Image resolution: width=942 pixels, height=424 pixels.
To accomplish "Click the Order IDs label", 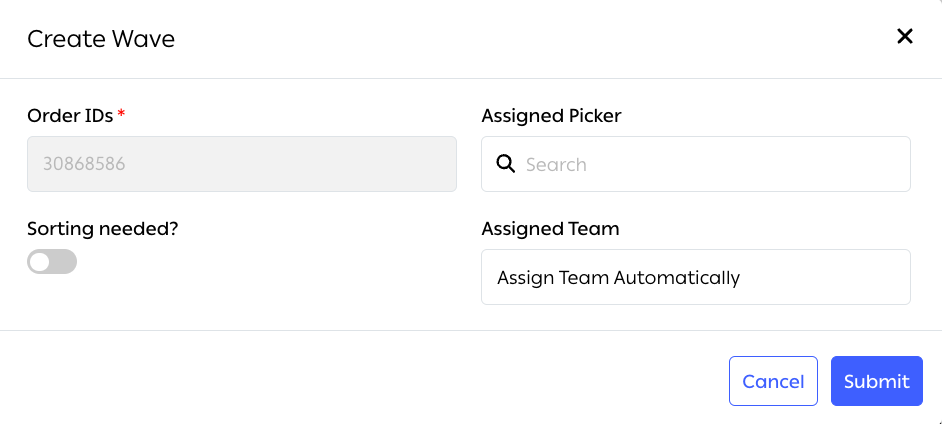I will point(69,116).
